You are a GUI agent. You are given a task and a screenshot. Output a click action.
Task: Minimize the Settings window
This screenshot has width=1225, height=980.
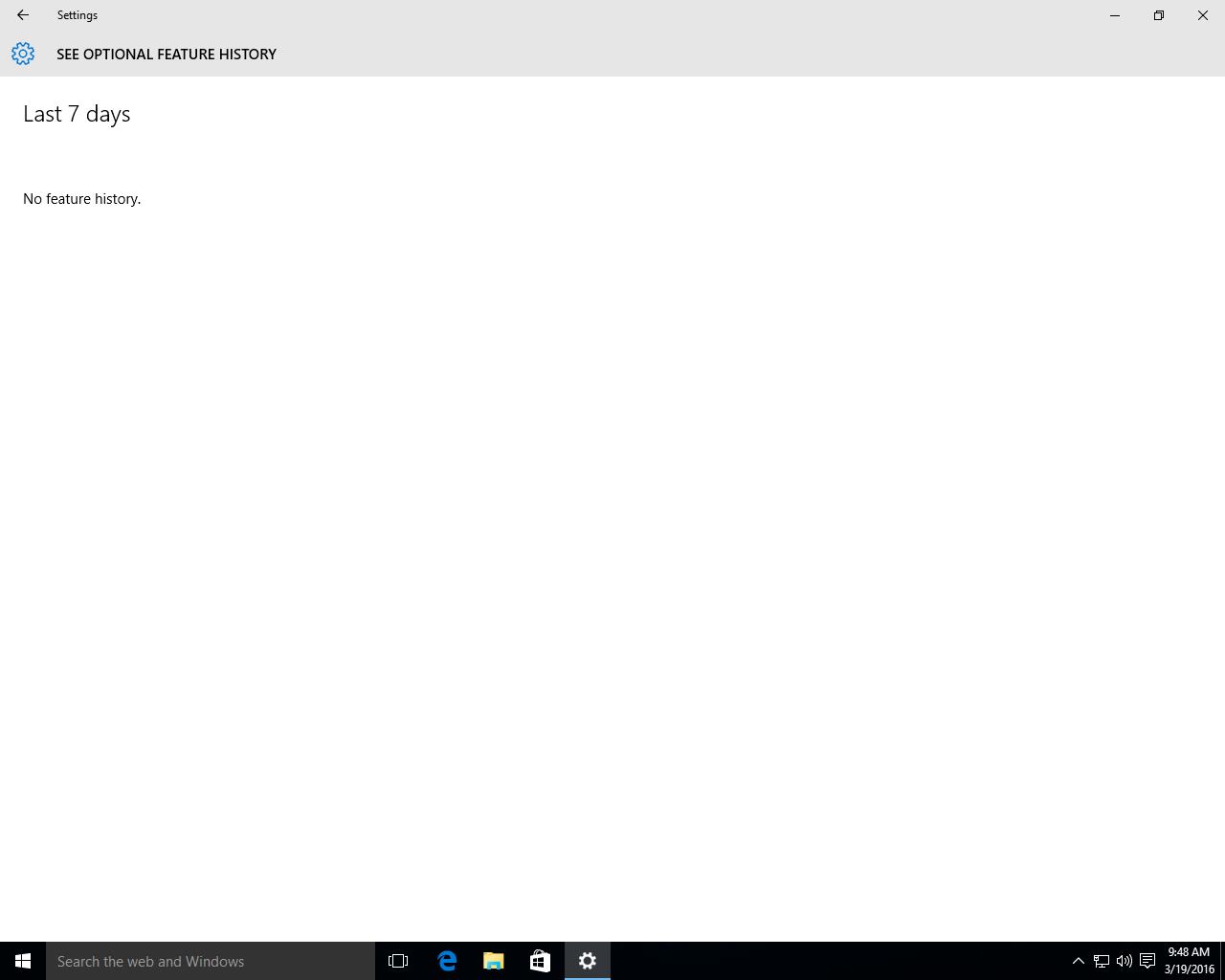[x=1115, y=15]
